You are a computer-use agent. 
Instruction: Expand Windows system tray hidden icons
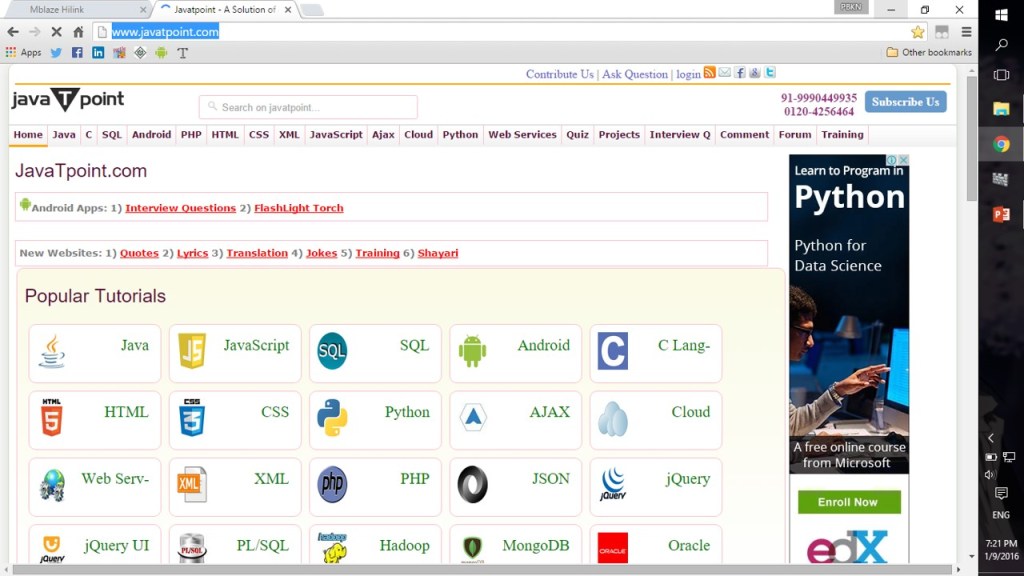pyautogui.click(x=991, y=438)
